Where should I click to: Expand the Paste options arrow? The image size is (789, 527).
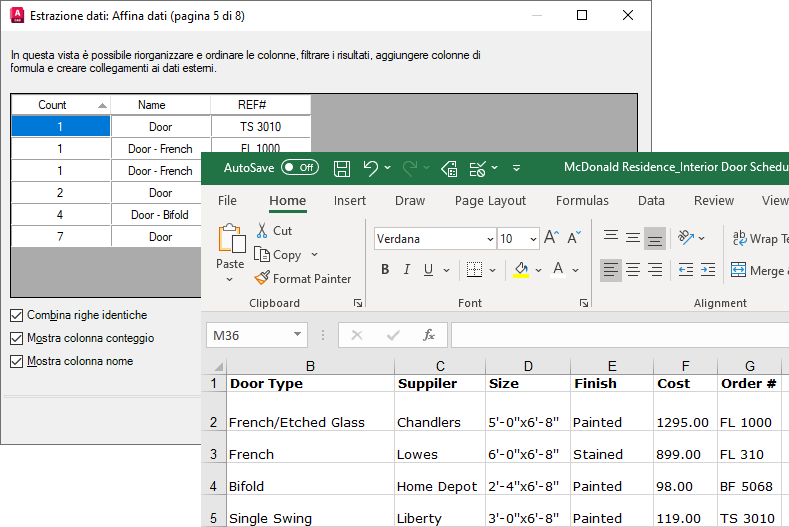point(229,279)
